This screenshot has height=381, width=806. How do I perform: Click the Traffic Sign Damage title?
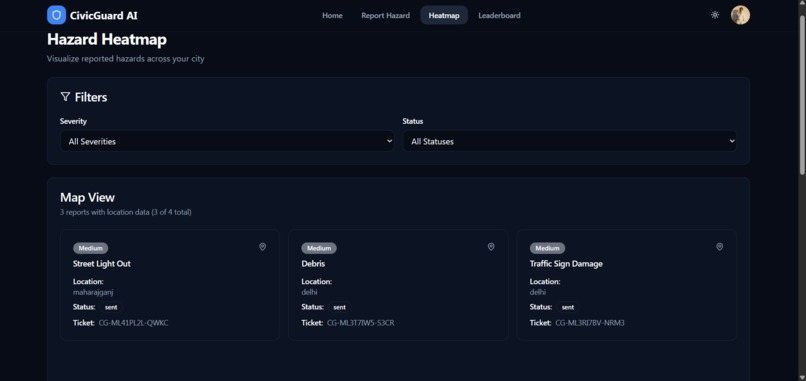(x=566, y=264)
